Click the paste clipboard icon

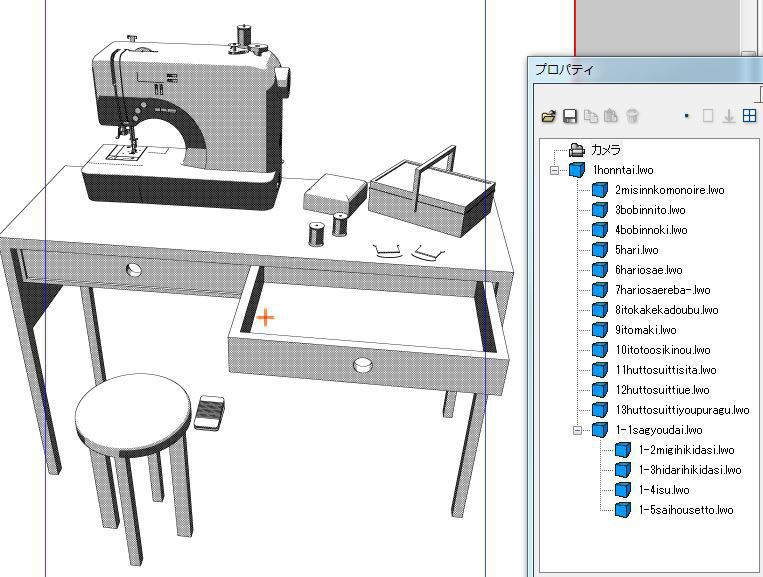(611, 116)
